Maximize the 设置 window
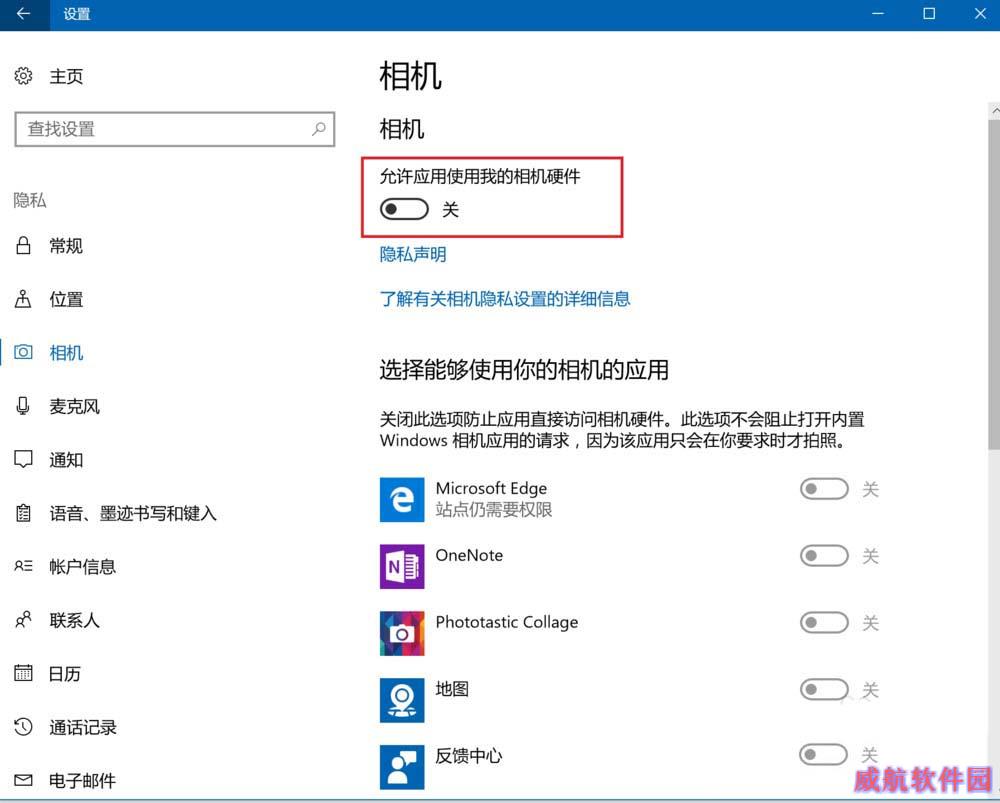Screen dimensions: 1000x803 929,14
